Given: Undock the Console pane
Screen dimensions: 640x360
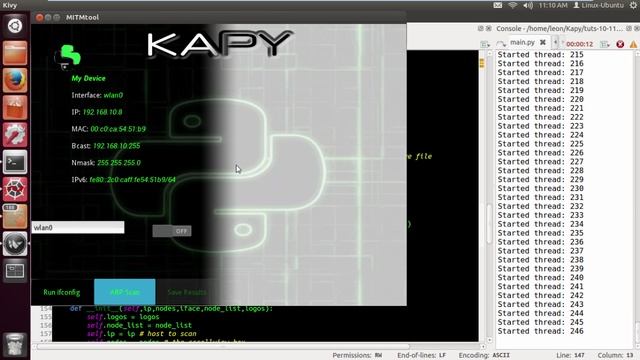Looking at the screenshot, I should (629, 28).
